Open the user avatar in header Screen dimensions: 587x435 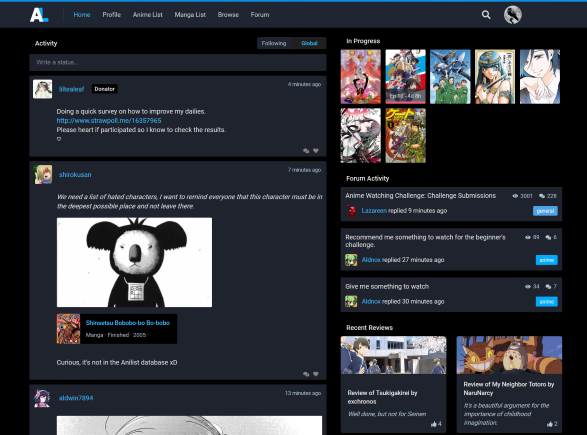pyautogui.click(x=513, y=15)
